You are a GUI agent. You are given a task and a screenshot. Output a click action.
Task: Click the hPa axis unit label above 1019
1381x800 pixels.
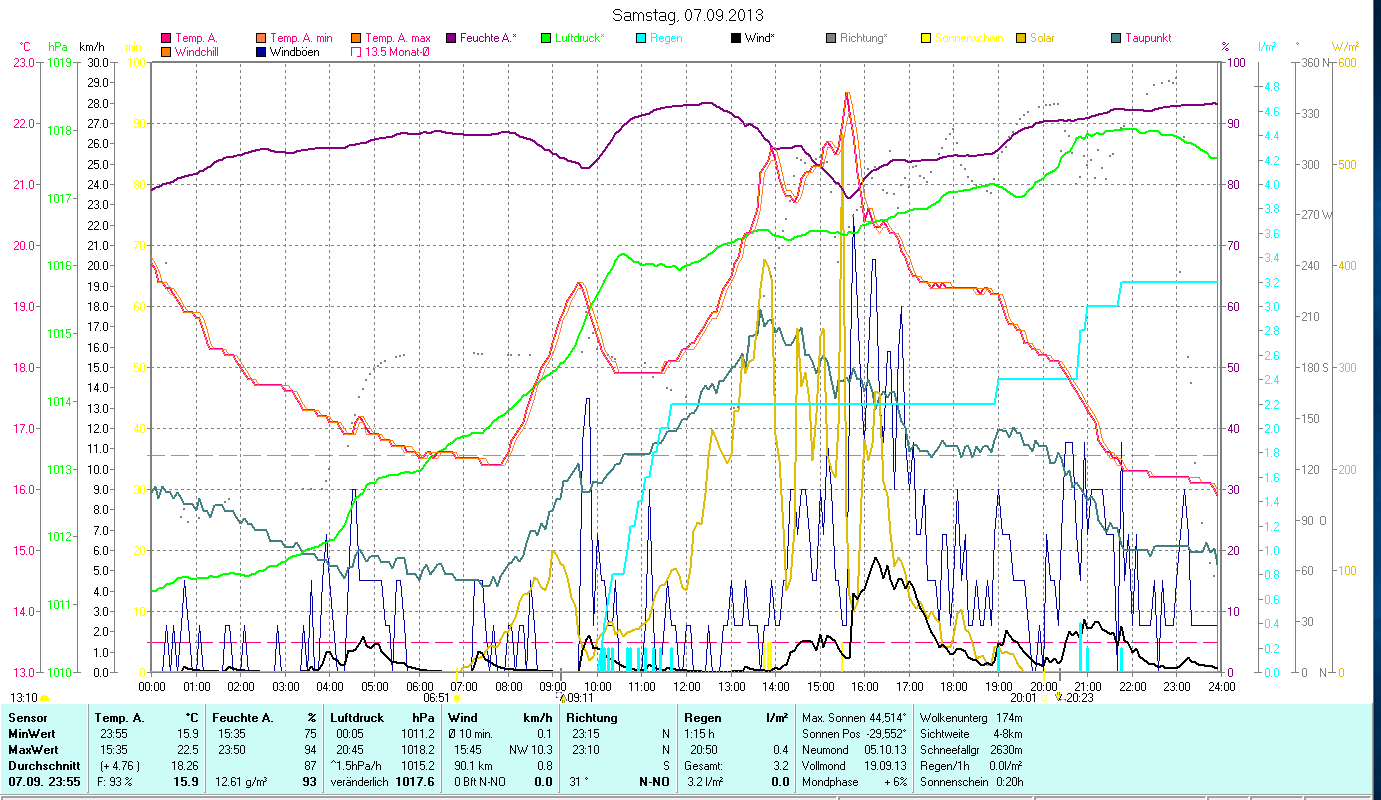click(58, 47)
